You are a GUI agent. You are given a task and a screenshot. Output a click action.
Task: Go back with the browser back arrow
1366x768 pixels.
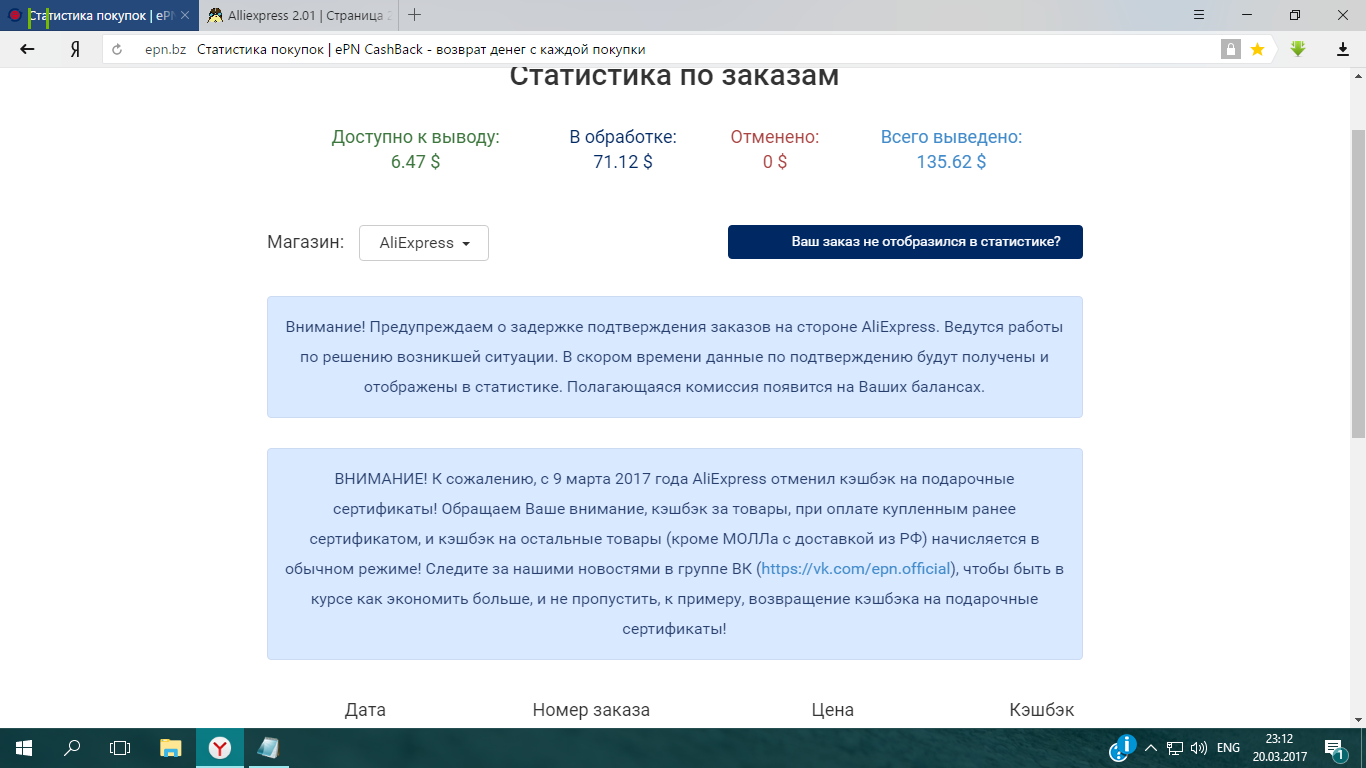pyautogui.click(x=28, y=49)
